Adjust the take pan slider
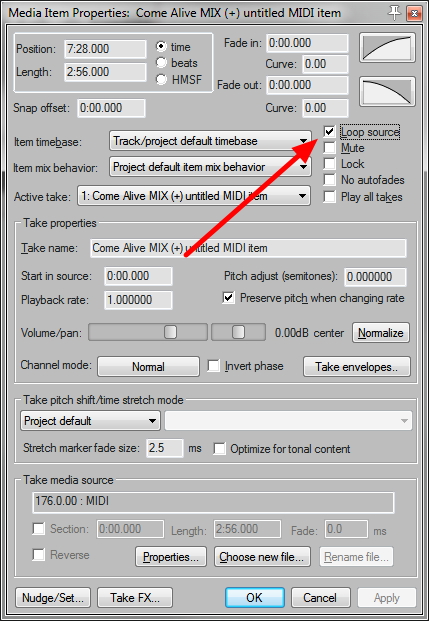 coord(238,332)
